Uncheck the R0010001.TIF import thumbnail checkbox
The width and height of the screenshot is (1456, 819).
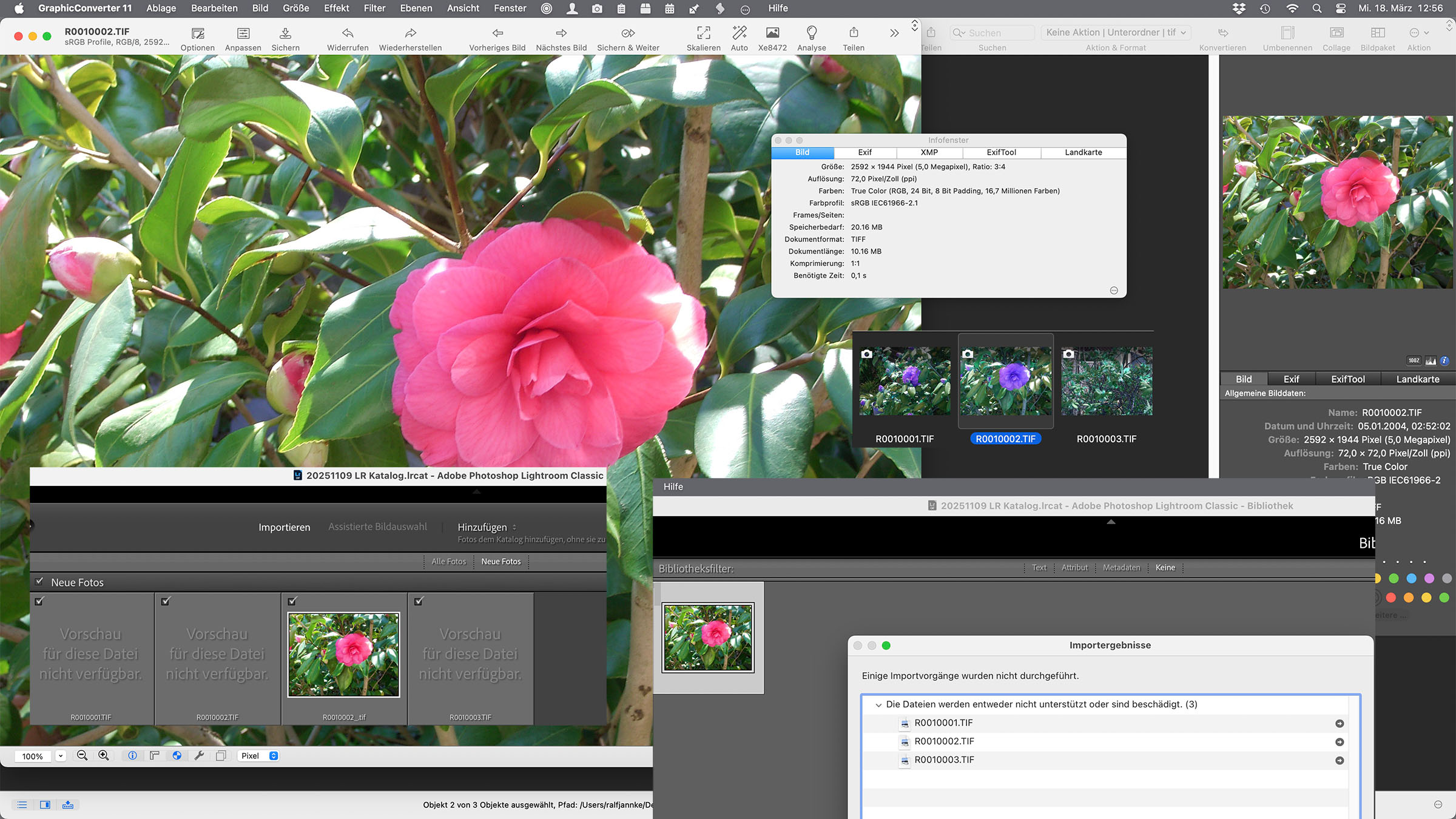[39, 601]
